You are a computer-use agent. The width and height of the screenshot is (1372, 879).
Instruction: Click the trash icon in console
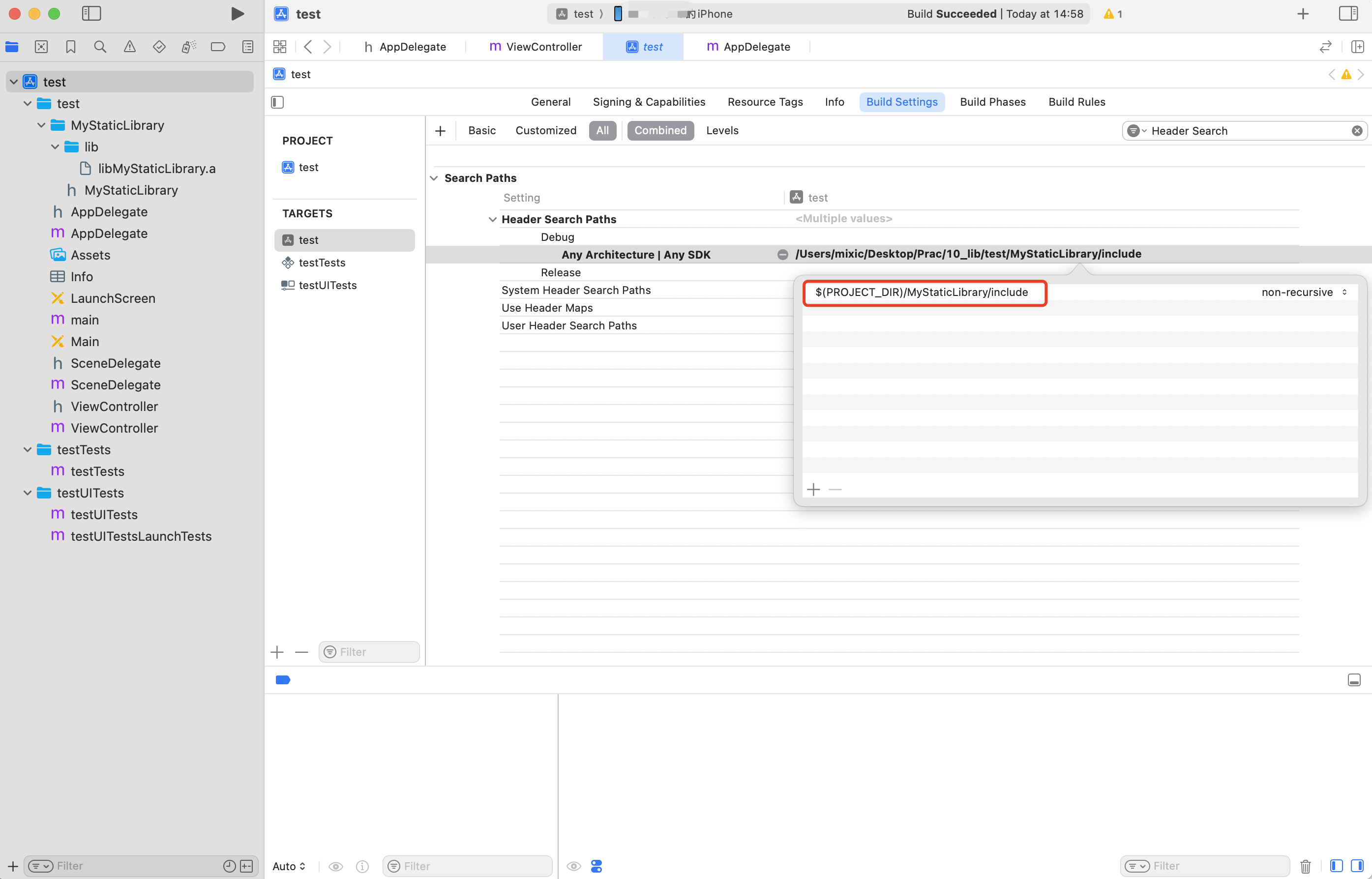(1305, 866)
